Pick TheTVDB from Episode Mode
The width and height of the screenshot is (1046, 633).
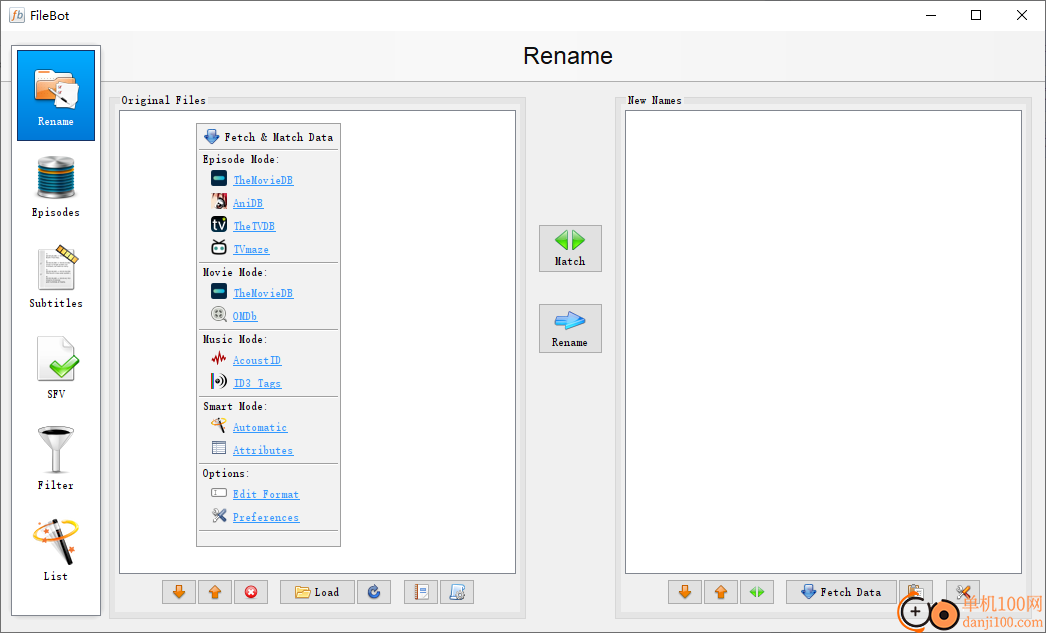tap(253, 226)
